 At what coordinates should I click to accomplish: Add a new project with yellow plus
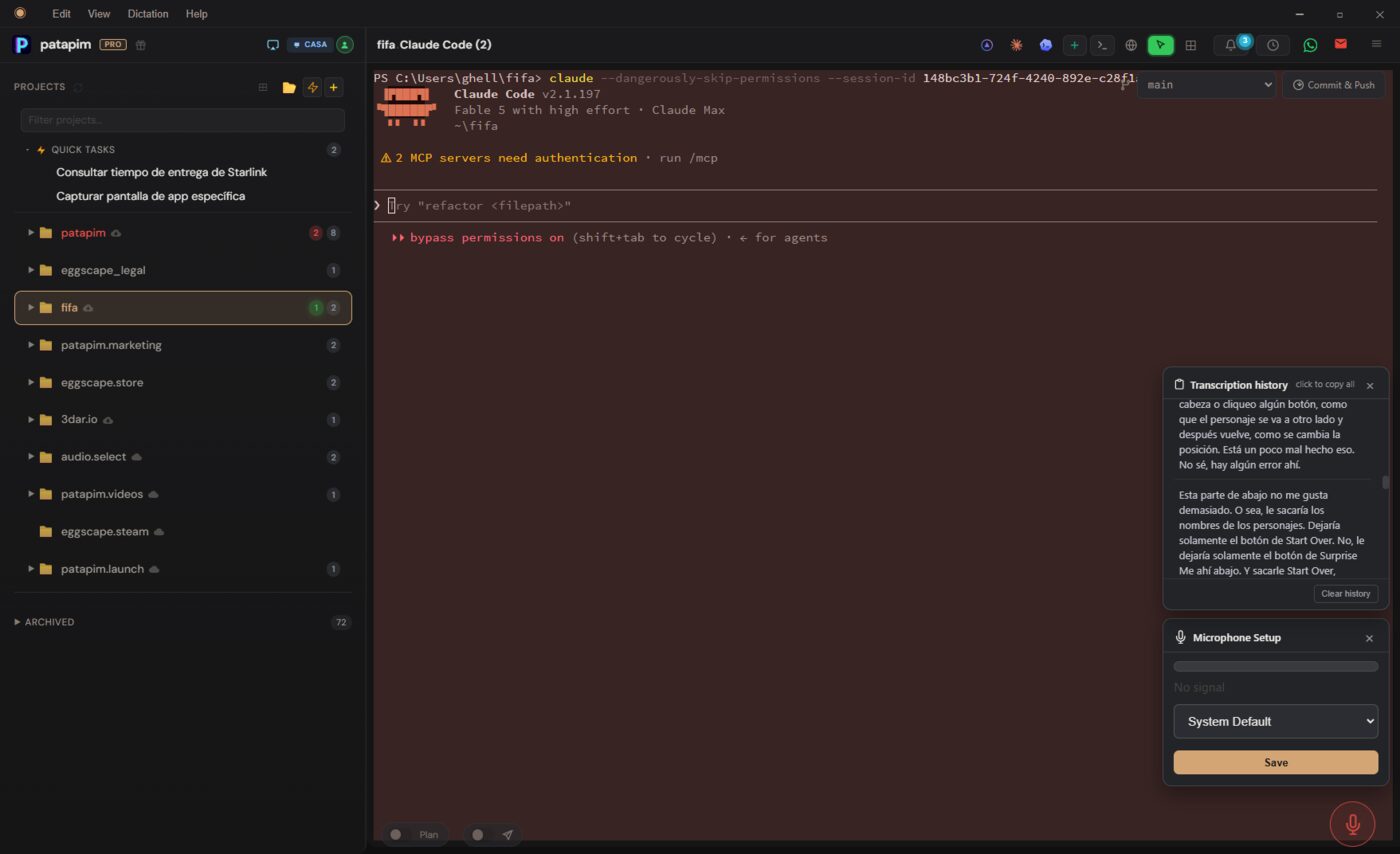(x=334, y=87)
